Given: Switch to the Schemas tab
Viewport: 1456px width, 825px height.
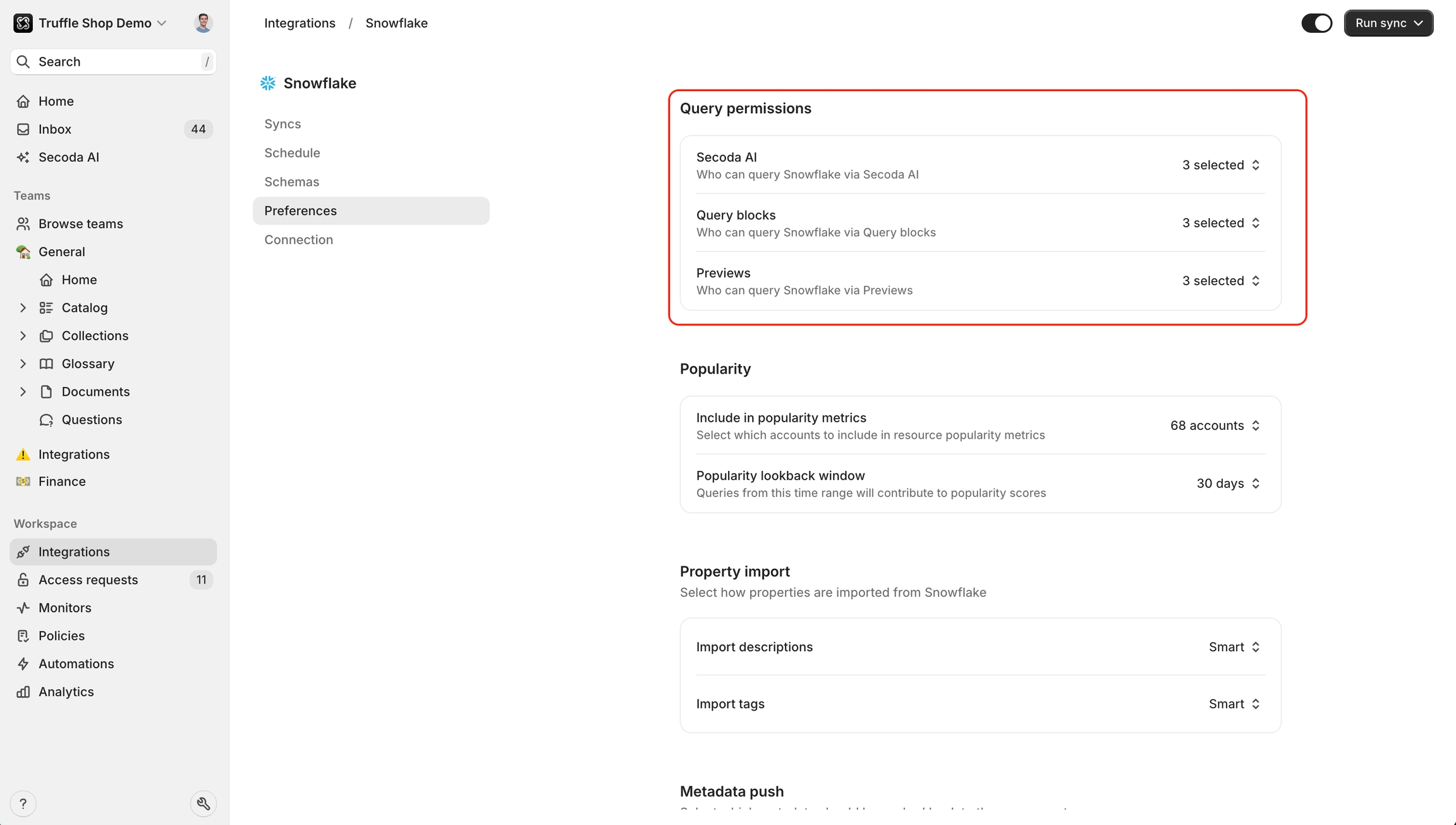Looking at the screenshot, I should coord(291,182).
